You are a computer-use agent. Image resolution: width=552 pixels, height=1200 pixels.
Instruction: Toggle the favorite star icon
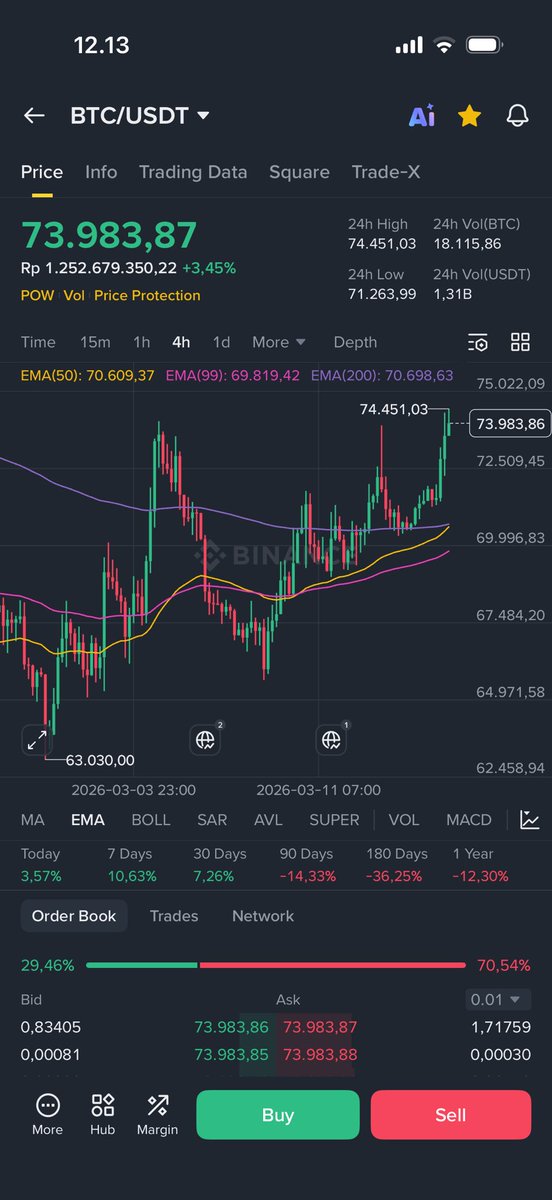[469, 116]
